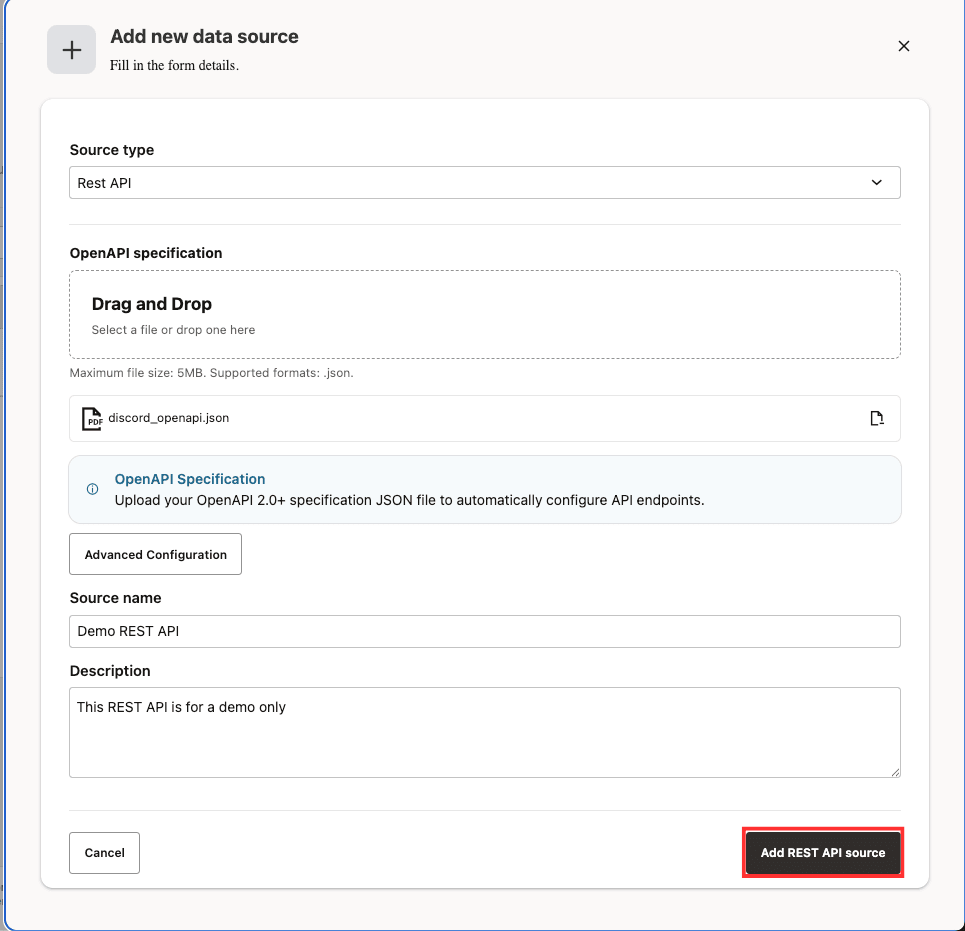The image size is (965, 931).
Task: Click the plus icon in the dialog header
Action: [x=71, y=49]
